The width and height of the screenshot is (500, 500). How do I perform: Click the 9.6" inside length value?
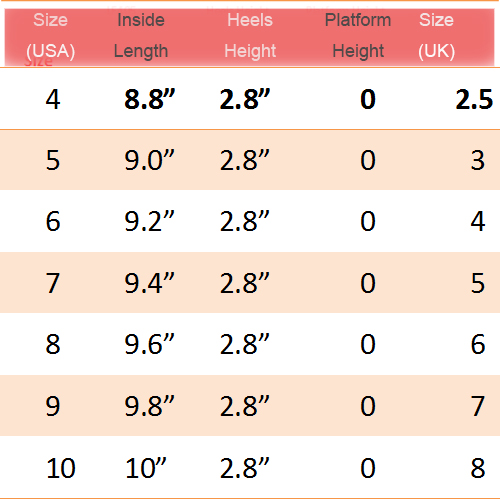pos(150,344)
